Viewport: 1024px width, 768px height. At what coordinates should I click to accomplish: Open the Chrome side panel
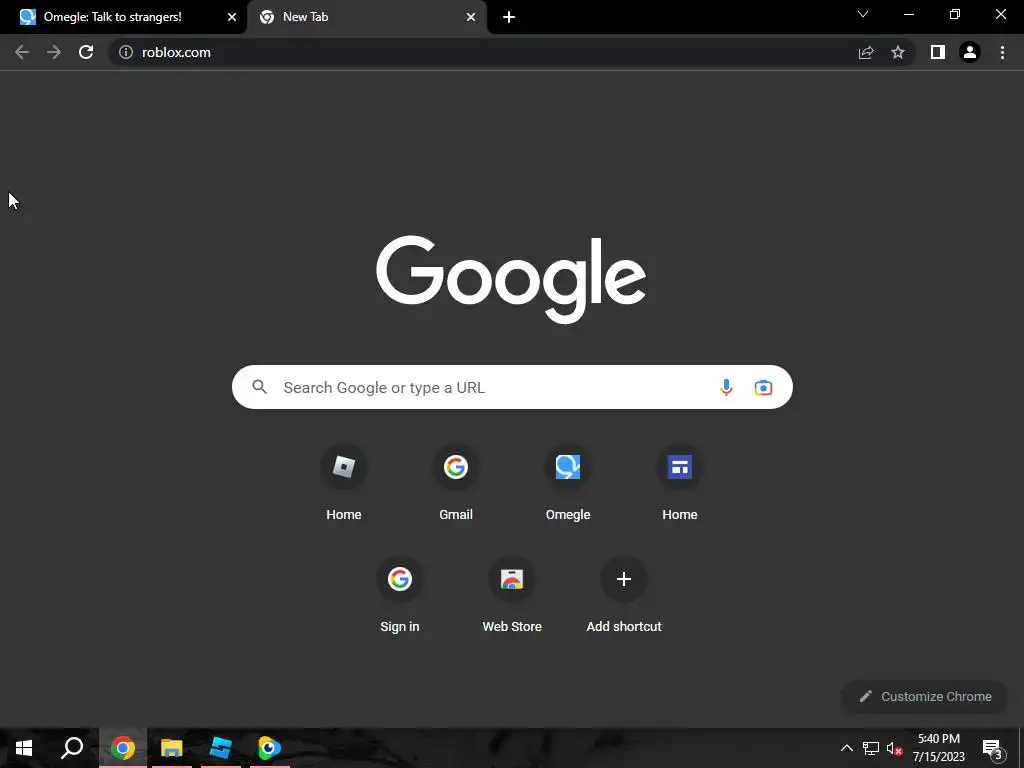click(938, 52)
